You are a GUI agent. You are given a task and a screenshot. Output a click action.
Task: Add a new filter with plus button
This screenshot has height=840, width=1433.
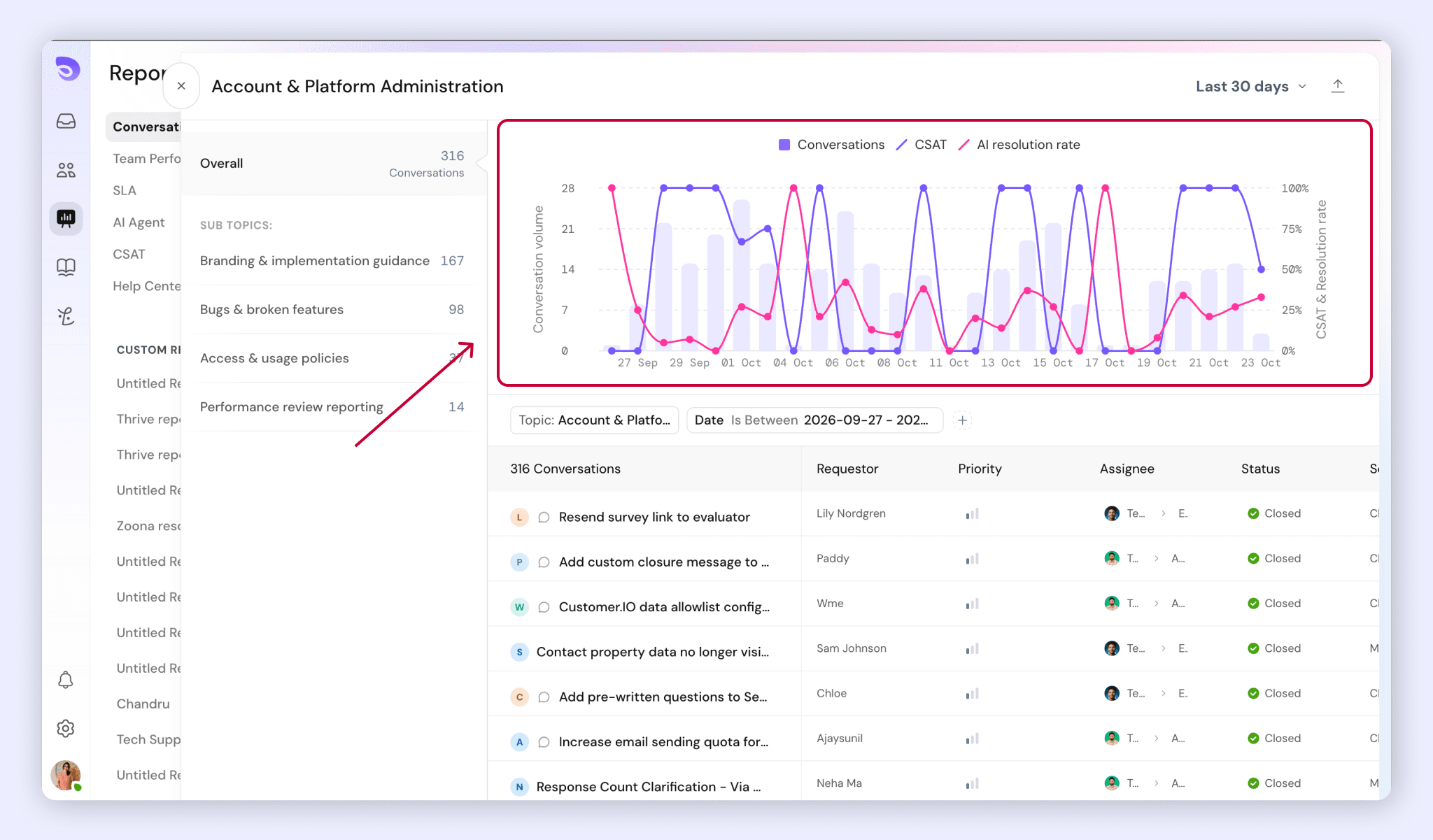point(963,420)
